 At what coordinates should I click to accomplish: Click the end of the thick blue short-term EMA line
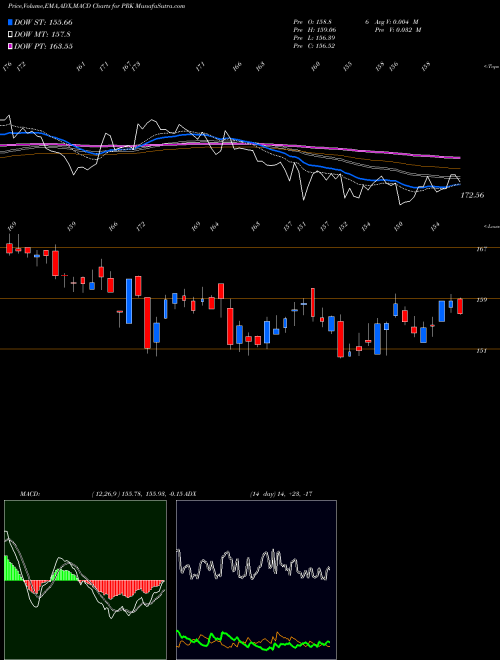point(458,184)
